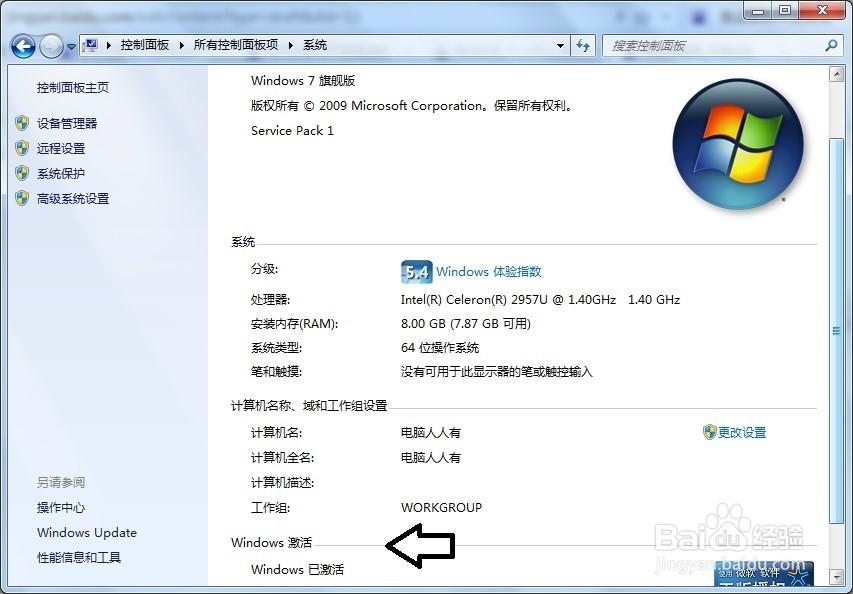Open 操作中心 under 另请参阅
Viewport: 853px width, 594px height.
pyautogui.click(x=61, y=508)
